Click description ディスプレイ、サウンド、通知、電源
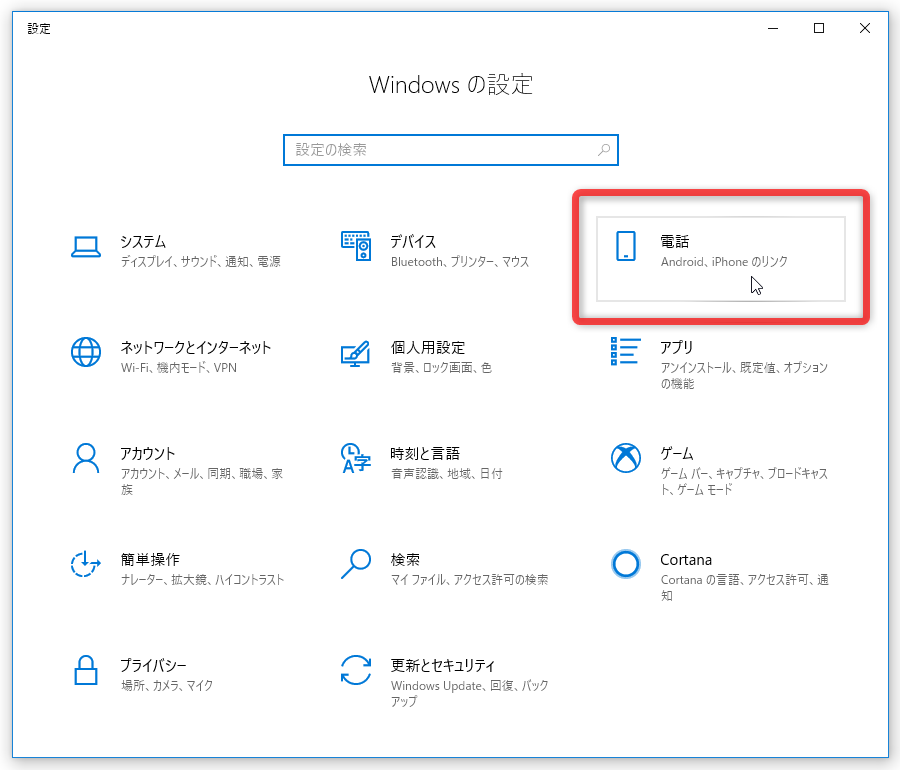 point(200,262)
